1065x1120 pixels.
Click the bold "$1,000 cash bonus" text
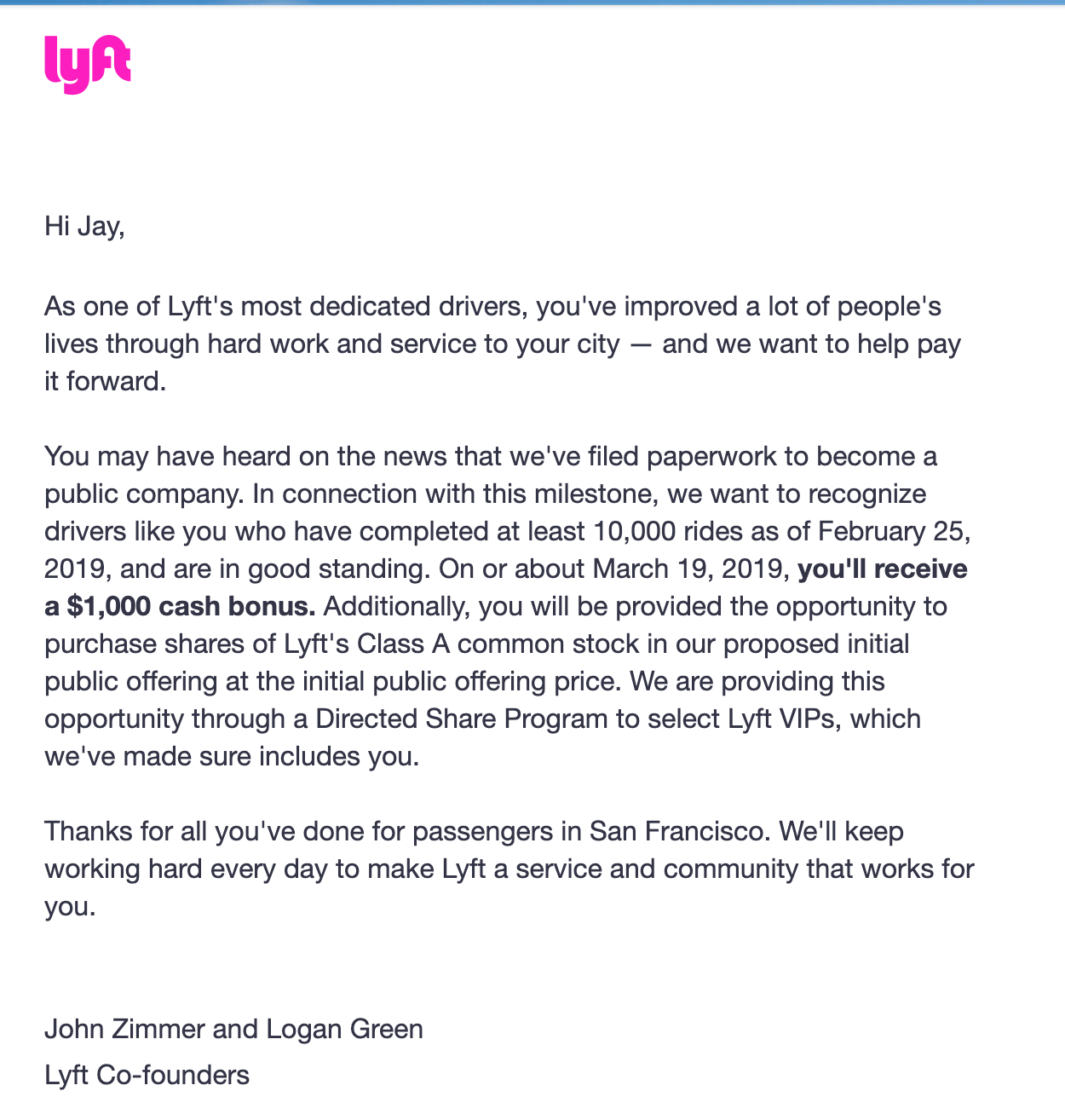191,606
